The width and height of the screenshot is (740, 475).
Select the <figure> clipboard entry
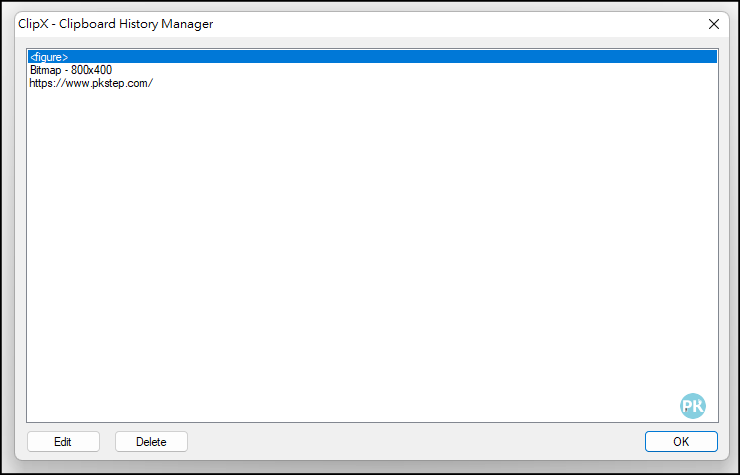click(x=372, y=57)
